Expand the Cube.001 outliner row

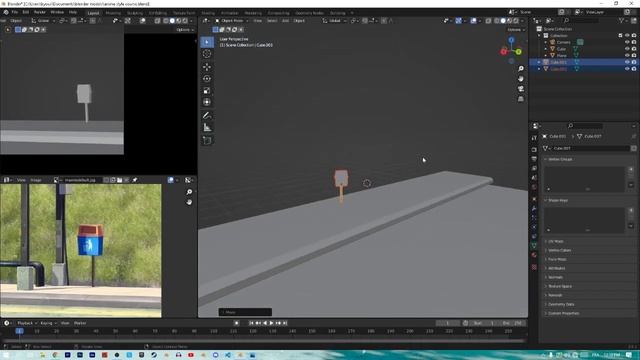tap(539, 62)
